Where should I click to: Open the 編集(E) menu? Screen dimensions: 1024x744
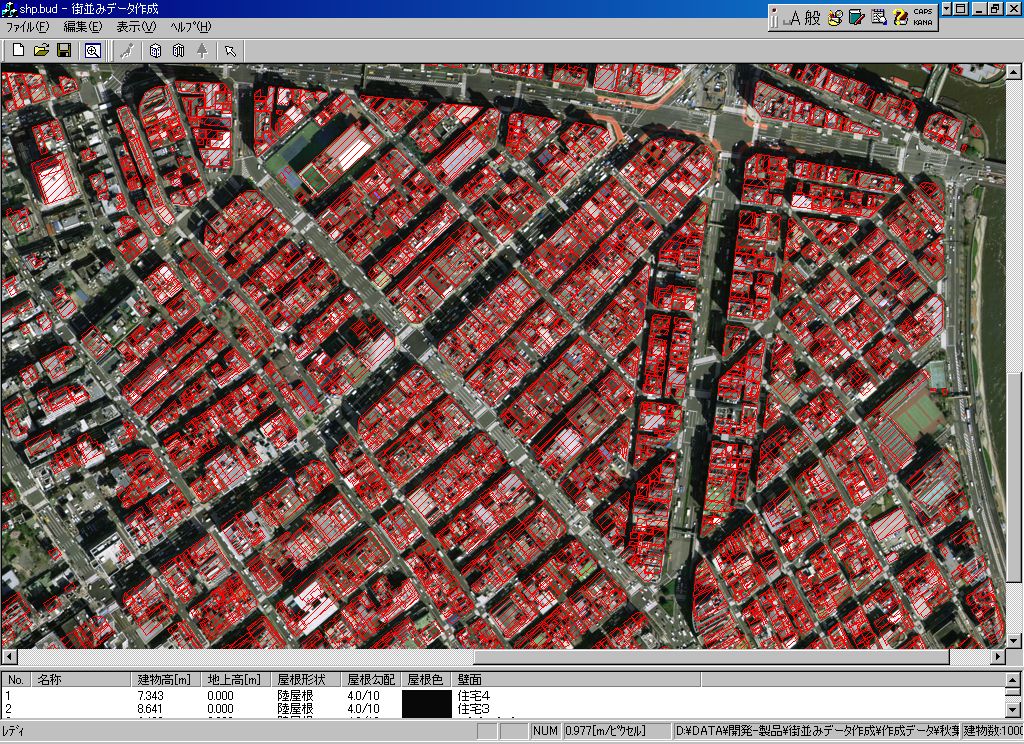point(82,27)
